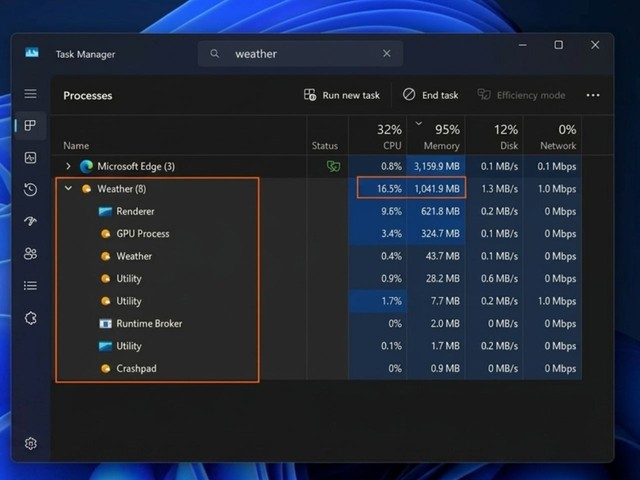This screenshot has height=480, width=640.
Task: Select the Utility row using 28.2 MB
Action: coord(318,278)
